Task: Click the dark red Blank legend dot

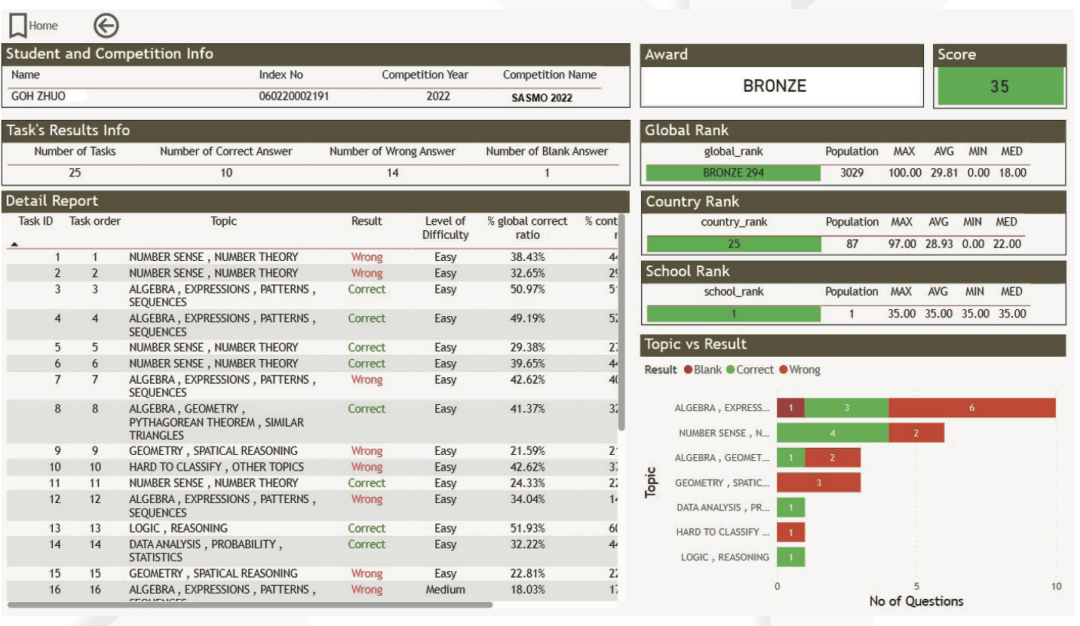Action: pyautogui.click(x=688, y=370)
